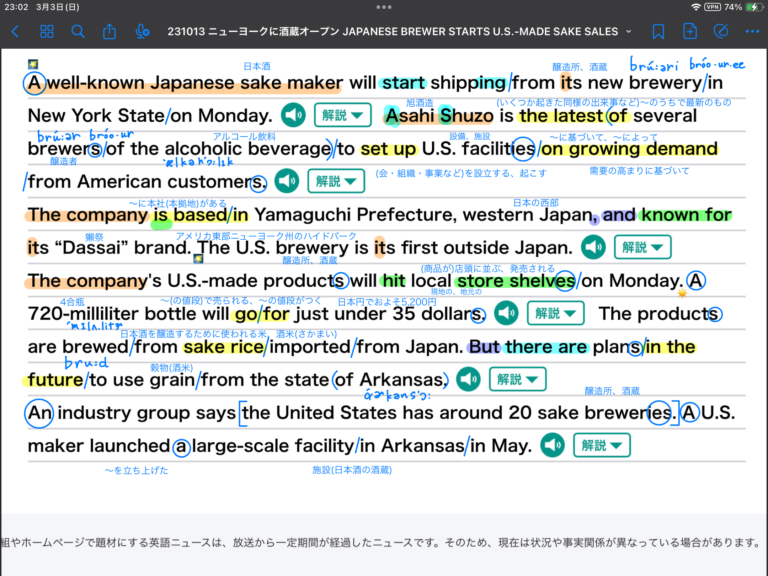Open the search magnifier in toolbar
This screenshot has height=576, width=768.
point(78,31)
